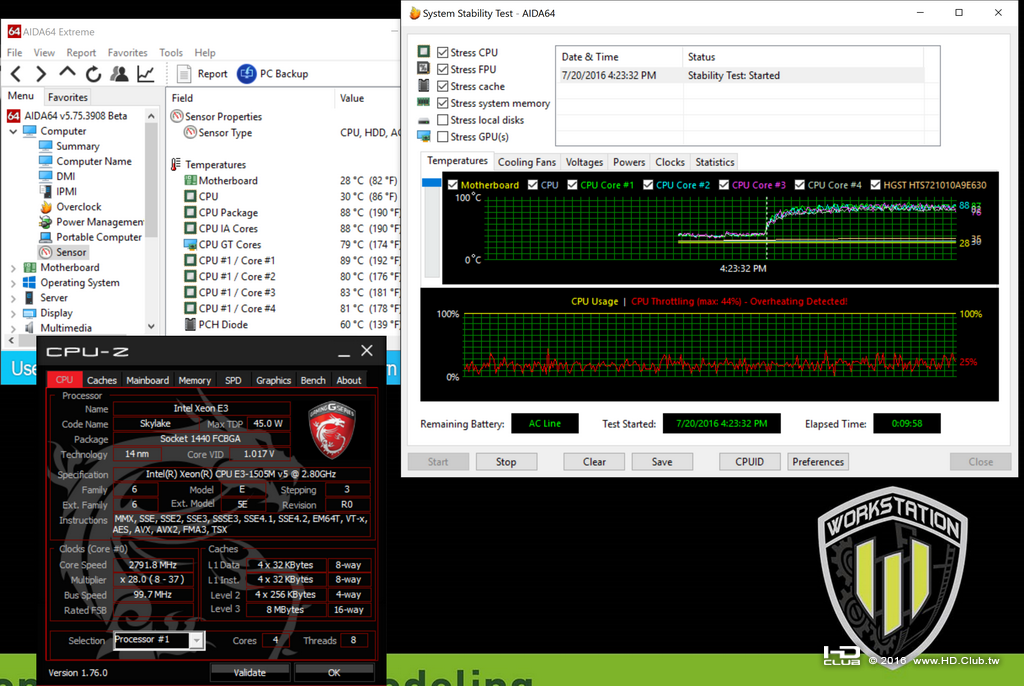Screen dimensions: 1024x686
Task: Open the File menu in AIDA64
Action: pyautogui.click(x=14, y=52)
